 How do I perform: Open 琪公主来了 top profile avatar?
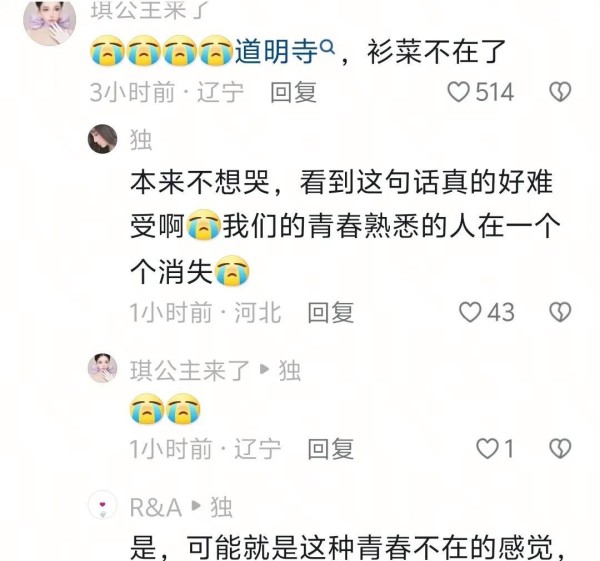[x=50, y=21]
